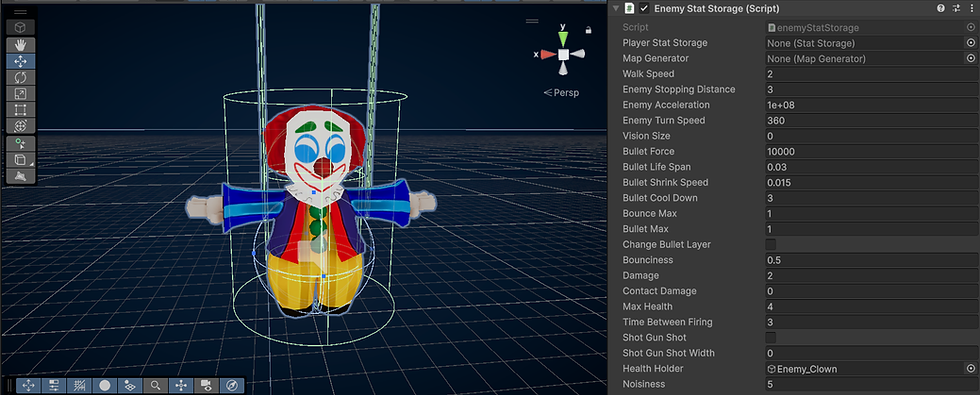Switch projection via the Persp label

tap(561, 92)
